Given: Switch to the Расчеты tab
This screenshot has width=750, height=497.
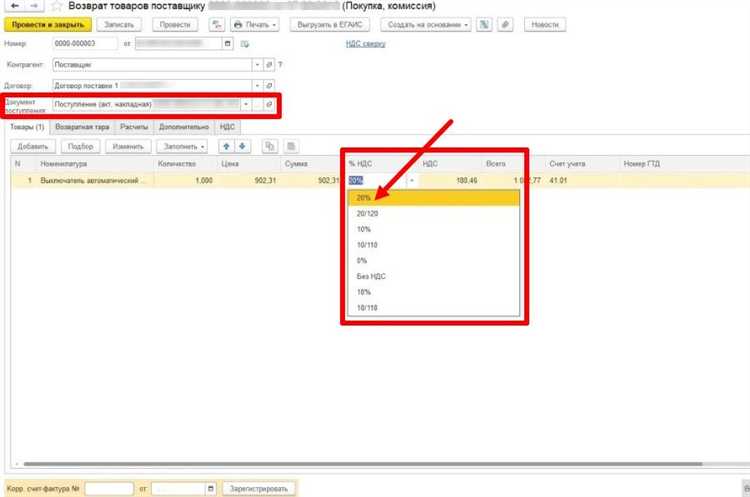Looking at the screenshot, I should tap(134, 127).
